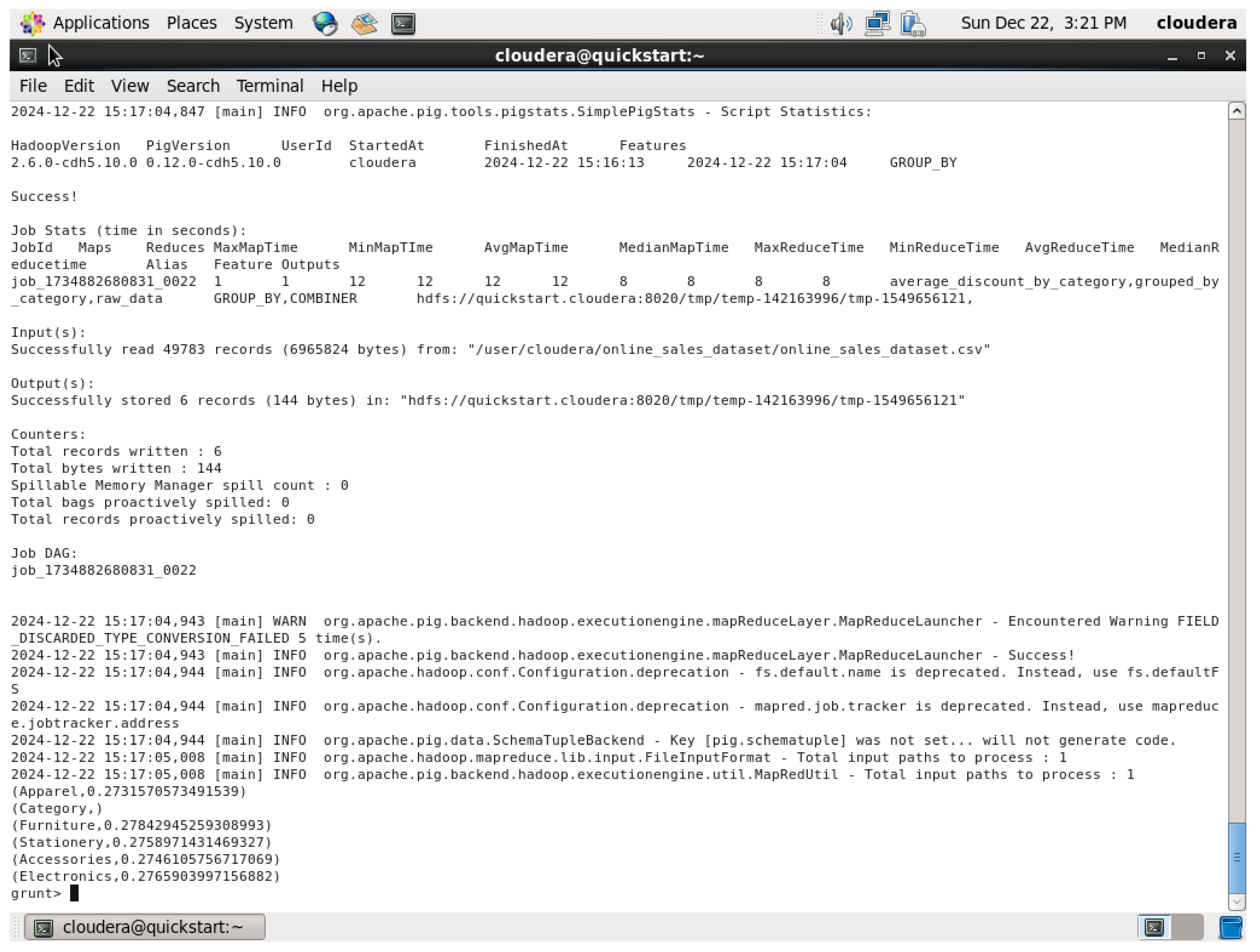1260x952 pixels.
Task: Open the Search menu in the terminal
Action: (x=193, y=85)
